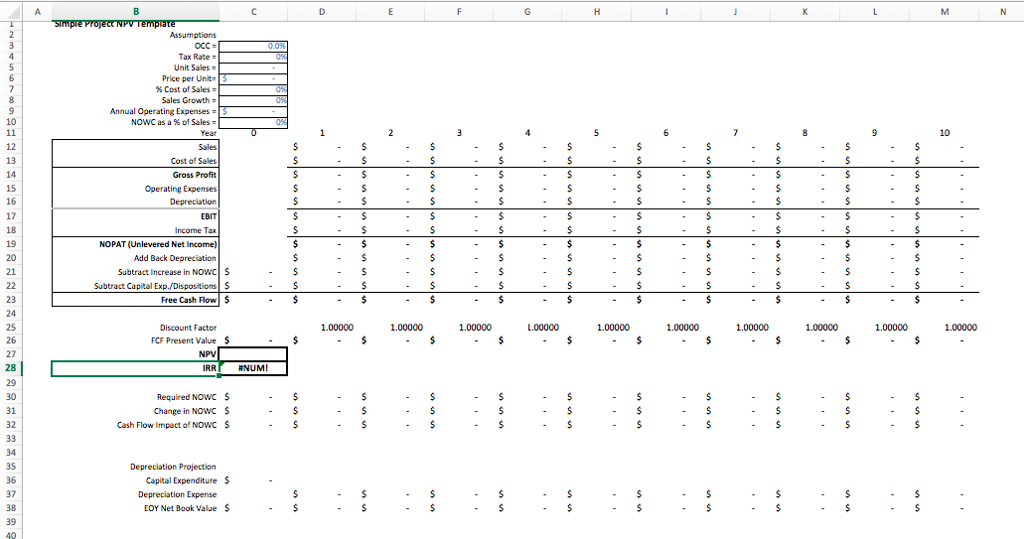This screenshot has height=539, width=1024.
Task: Click the Sales Growth value cell
Action: tap(253, 100)
